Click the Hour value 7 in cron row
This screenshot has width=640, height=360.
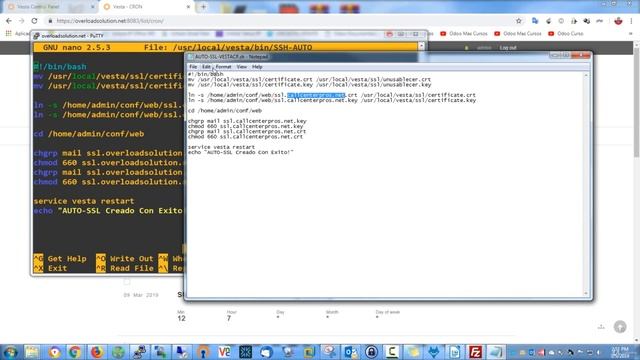tap(229, 318)
